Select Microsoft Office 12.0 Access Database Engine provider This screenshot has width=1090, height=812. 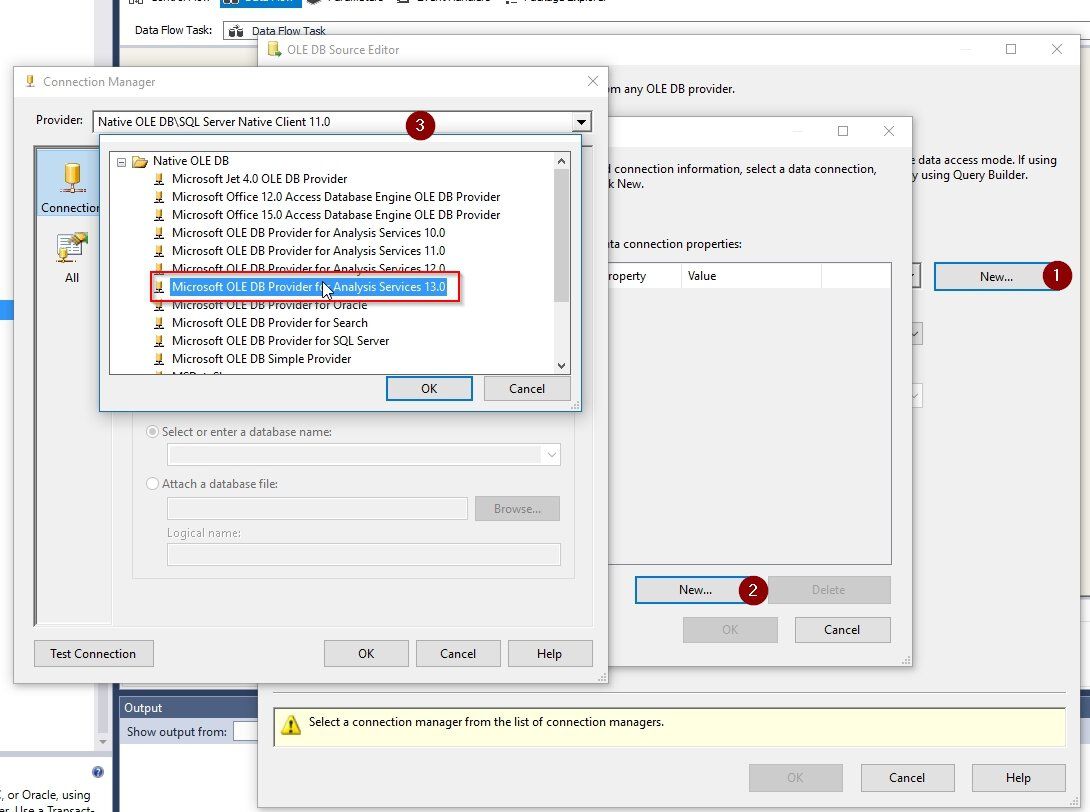pyautogui.click(x=336, y=197)
